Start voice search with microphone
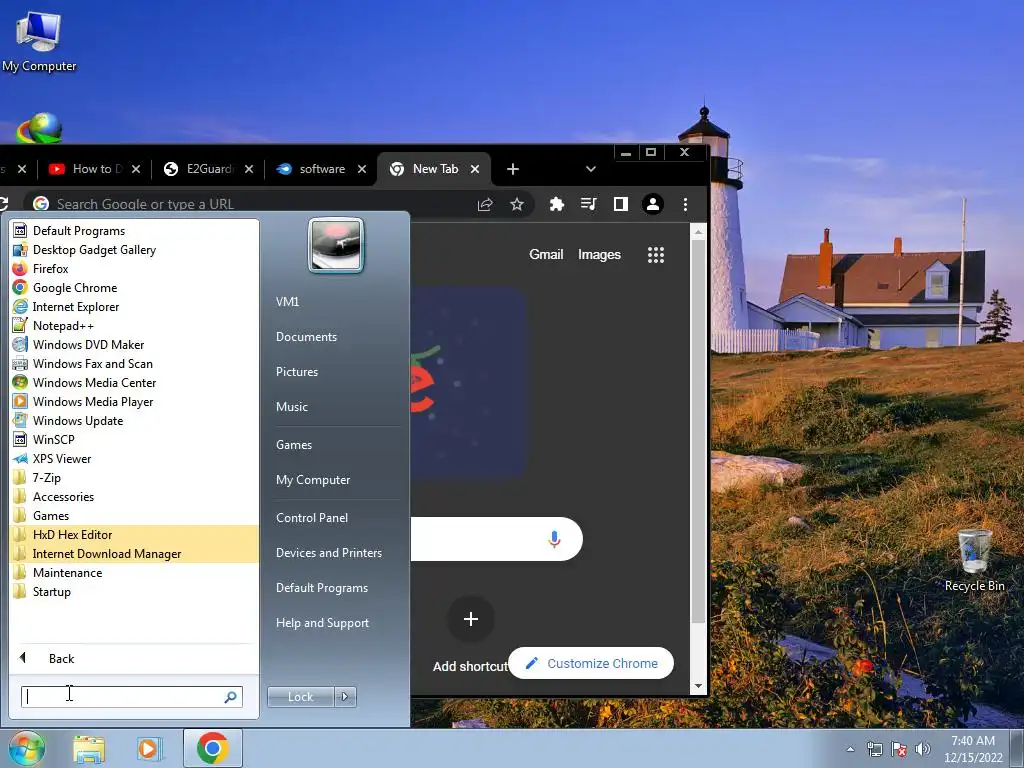 554,539
